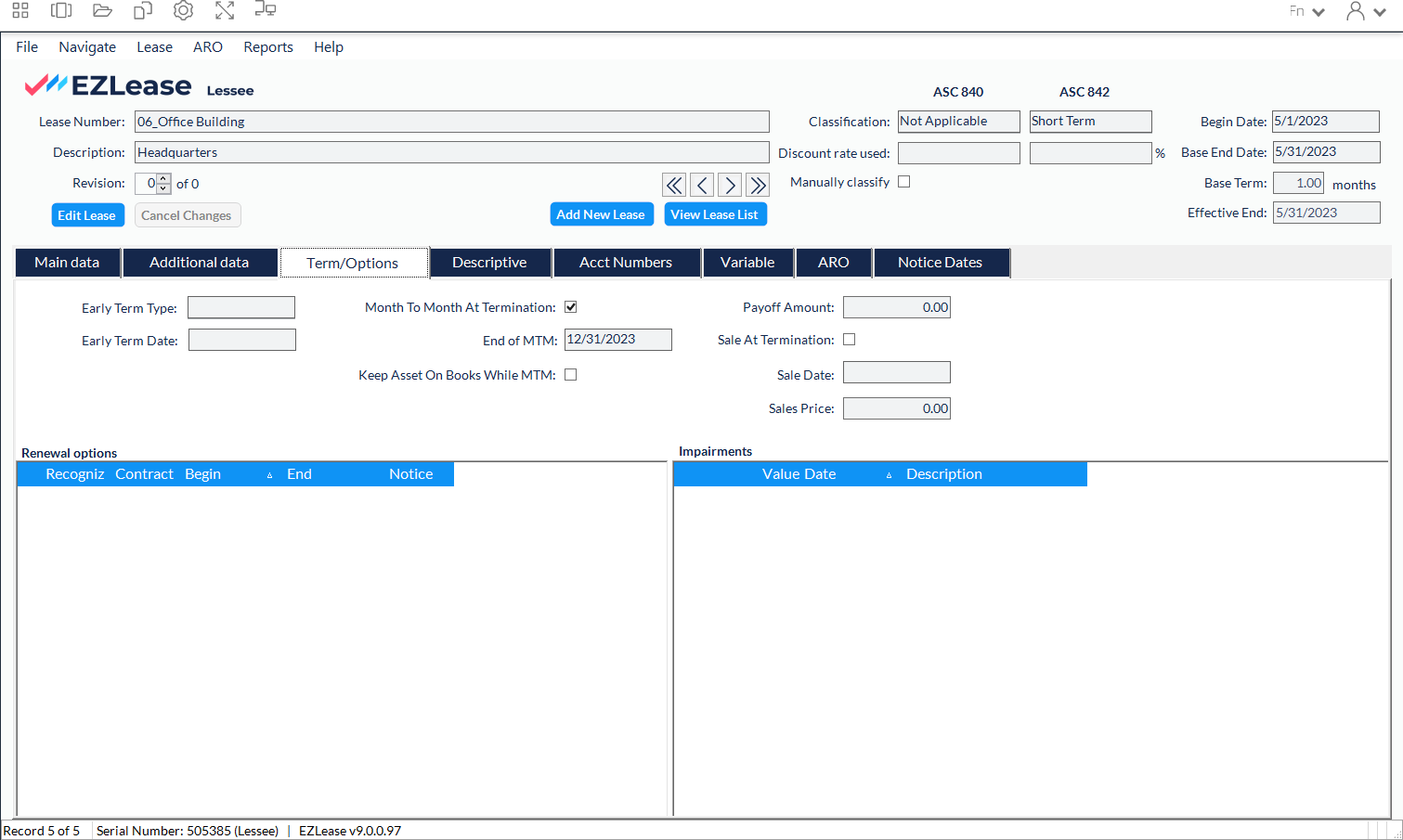Image resolution: width=1403 pixels, height=840 pixels.
Task: Switch to Main data tab
Action: coord(68,263)
